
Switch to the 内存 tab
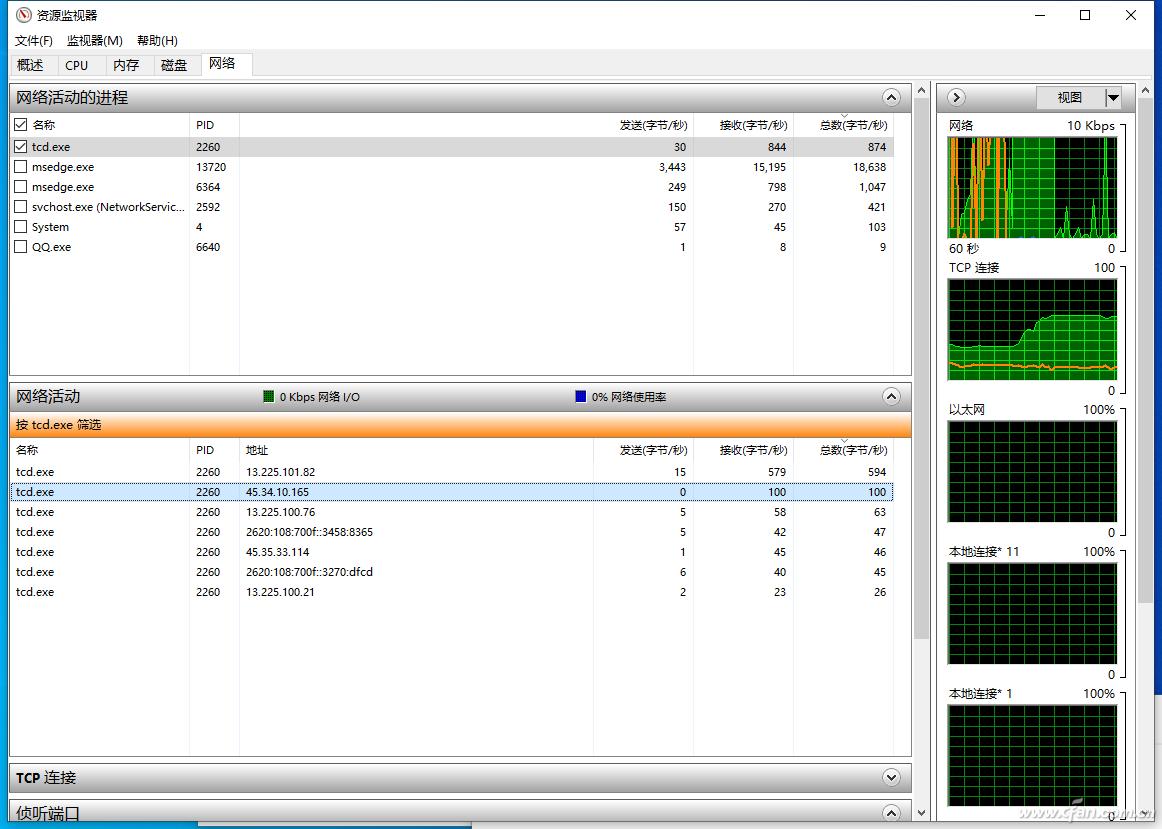click(x=126, y=65)
